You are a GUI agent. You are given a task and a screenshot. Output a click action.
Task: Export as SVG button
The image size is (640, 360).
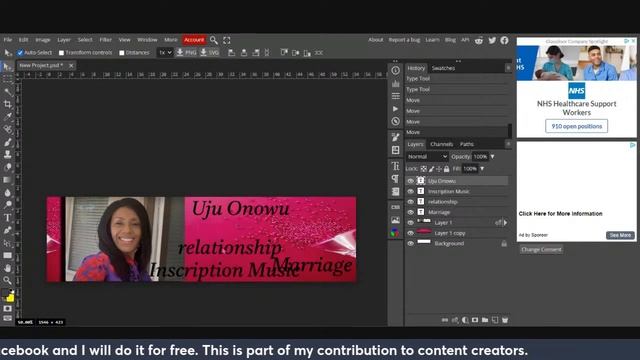209,53
